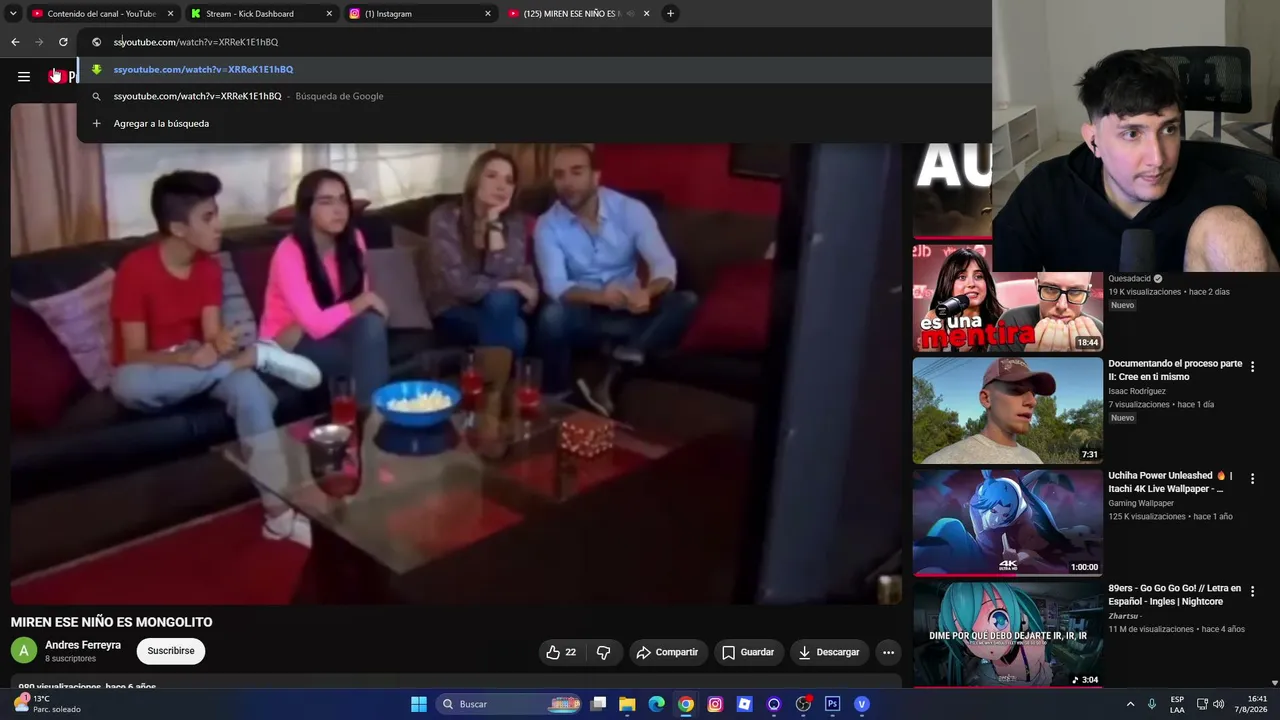
Task: Switch to the '(1) Instagram' tab
Action: 420,14
